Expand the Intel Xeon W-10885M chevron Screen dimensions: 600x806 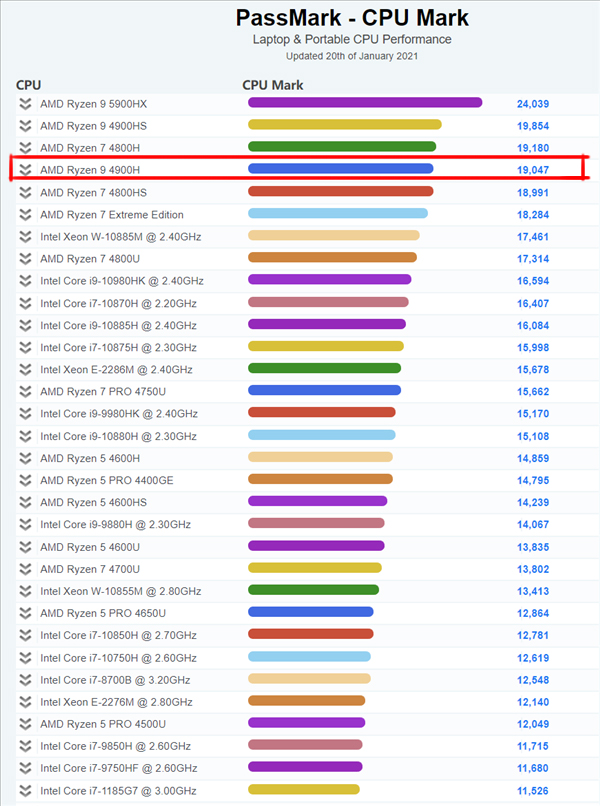[x=25, y=237]
